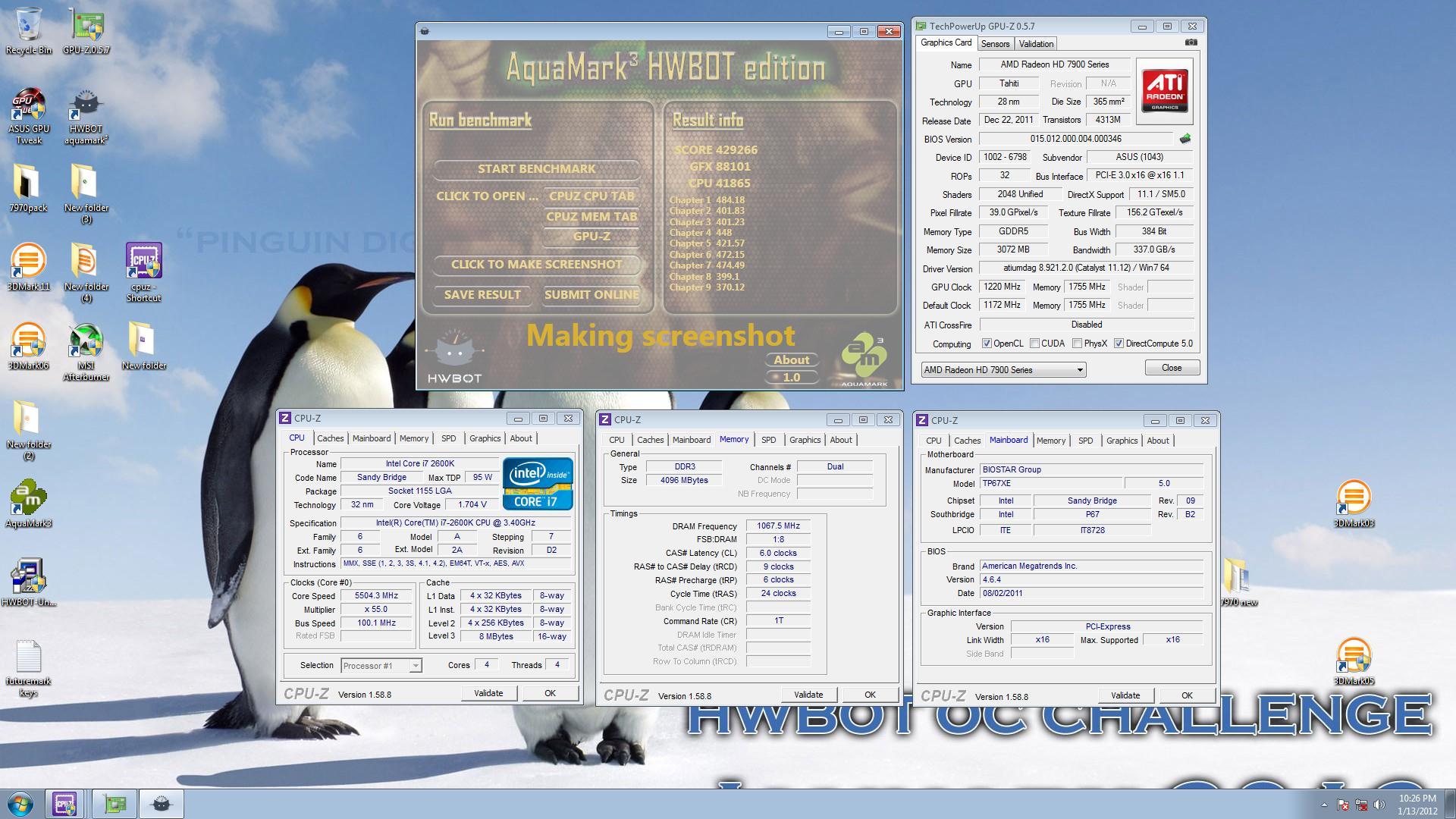The height and width of the screenshot is (819, 1456).
Task: Open the 7970 new folder
Action: [1239, 583]
